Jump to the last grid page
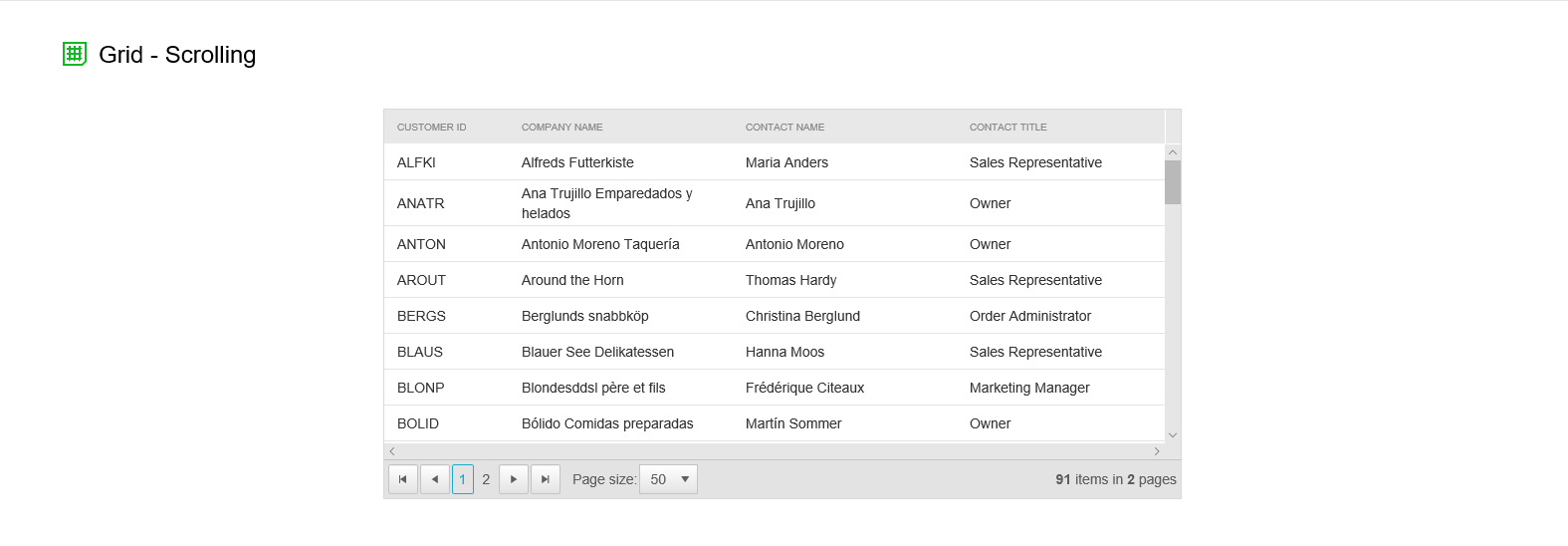 (x=546, y=479)
